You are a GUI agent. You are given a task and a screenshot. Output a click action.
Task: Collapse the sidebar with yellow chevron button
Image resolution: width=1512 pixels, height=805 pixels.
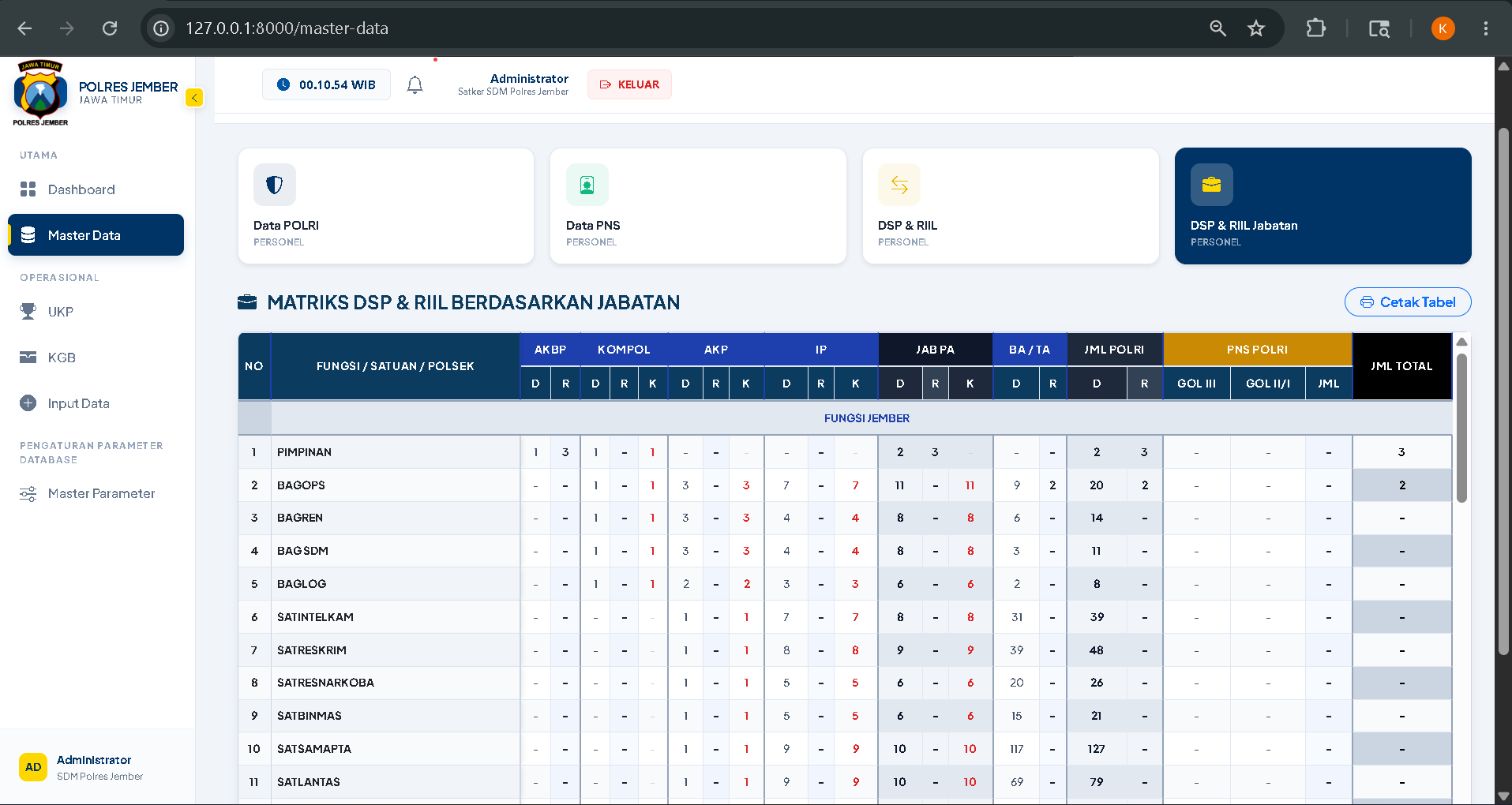click(194, 98)
